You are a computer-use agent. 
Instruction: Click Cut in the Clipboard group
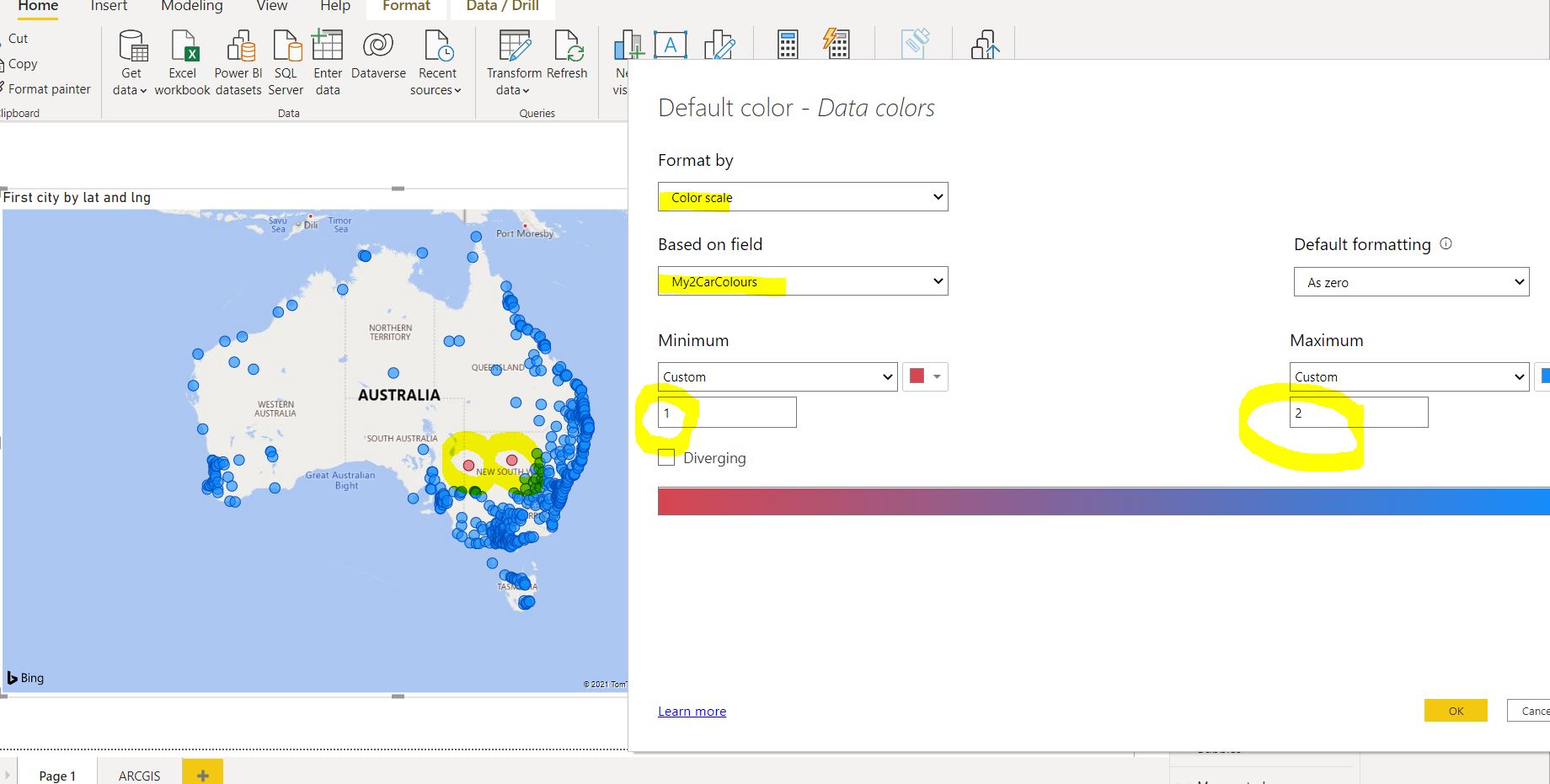[18, 39]
